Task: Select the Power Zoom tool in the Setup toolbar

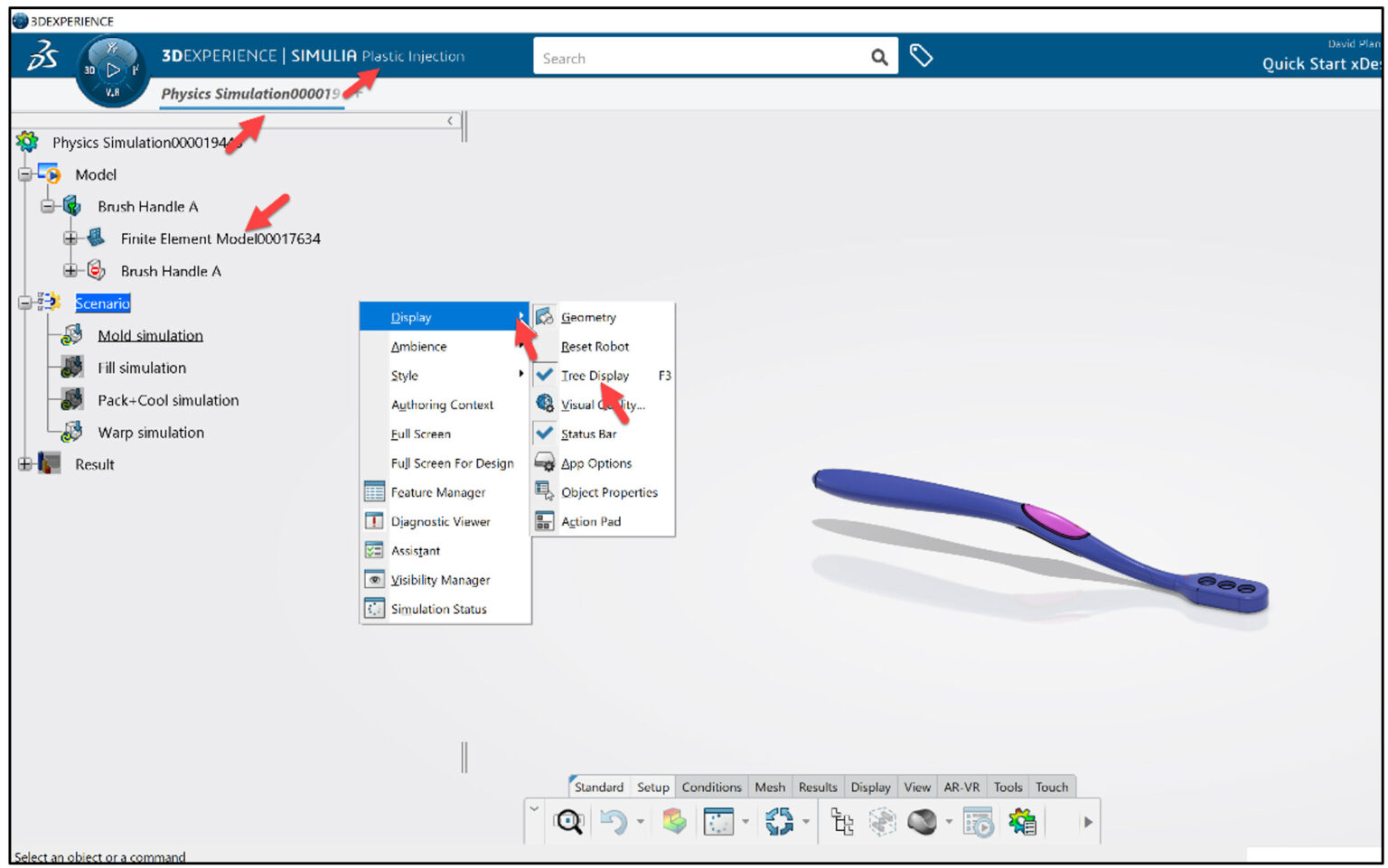Action: [567, 822]
